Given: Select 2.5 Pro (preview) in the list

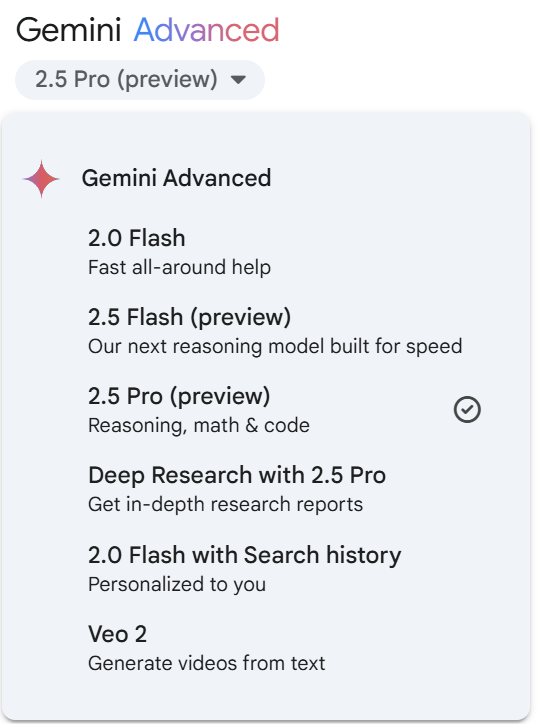Looking at the screenshot, I should pyautogui.click(x=266, y=410).
